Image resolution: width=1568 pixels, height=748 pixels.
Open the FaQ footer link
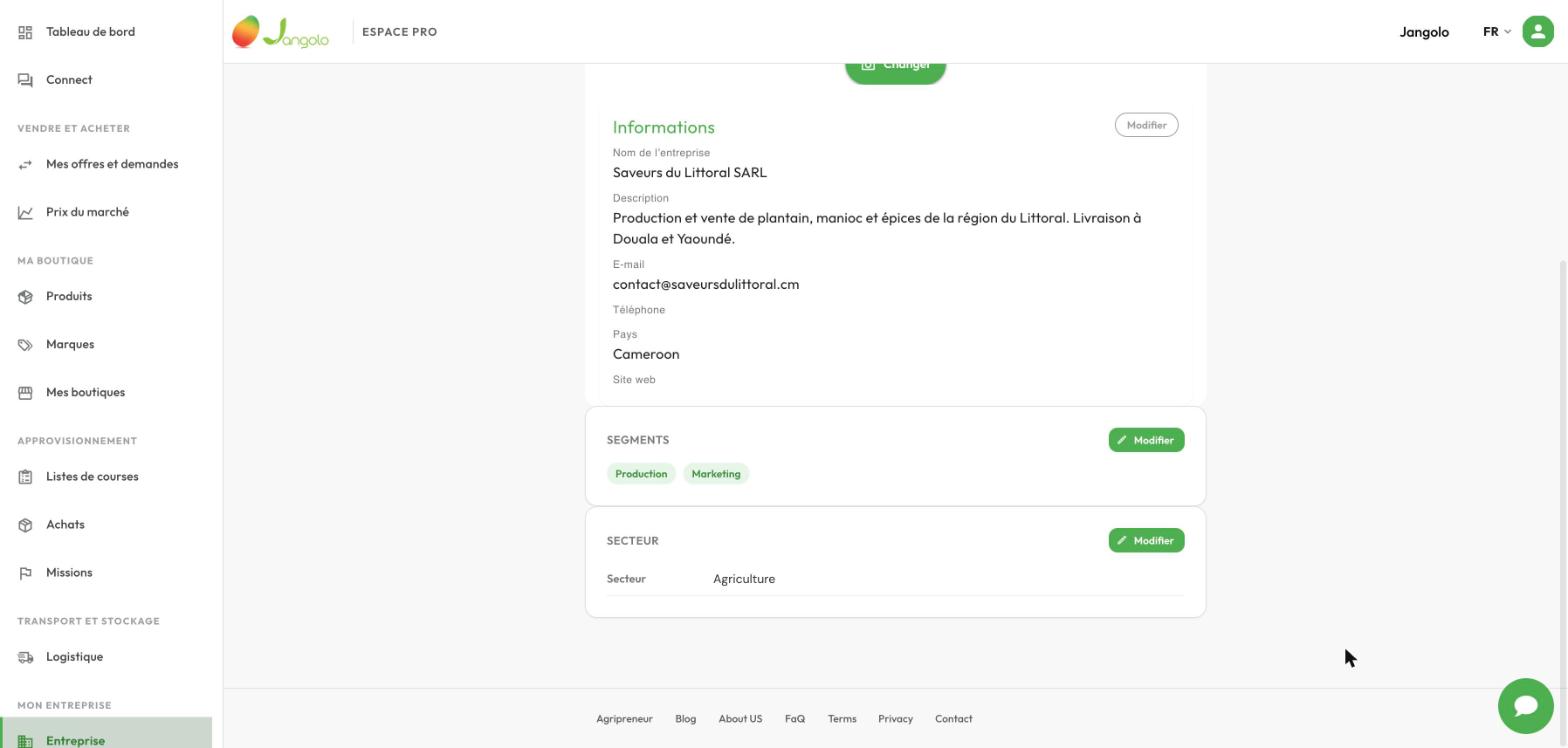tap(795, 719)
